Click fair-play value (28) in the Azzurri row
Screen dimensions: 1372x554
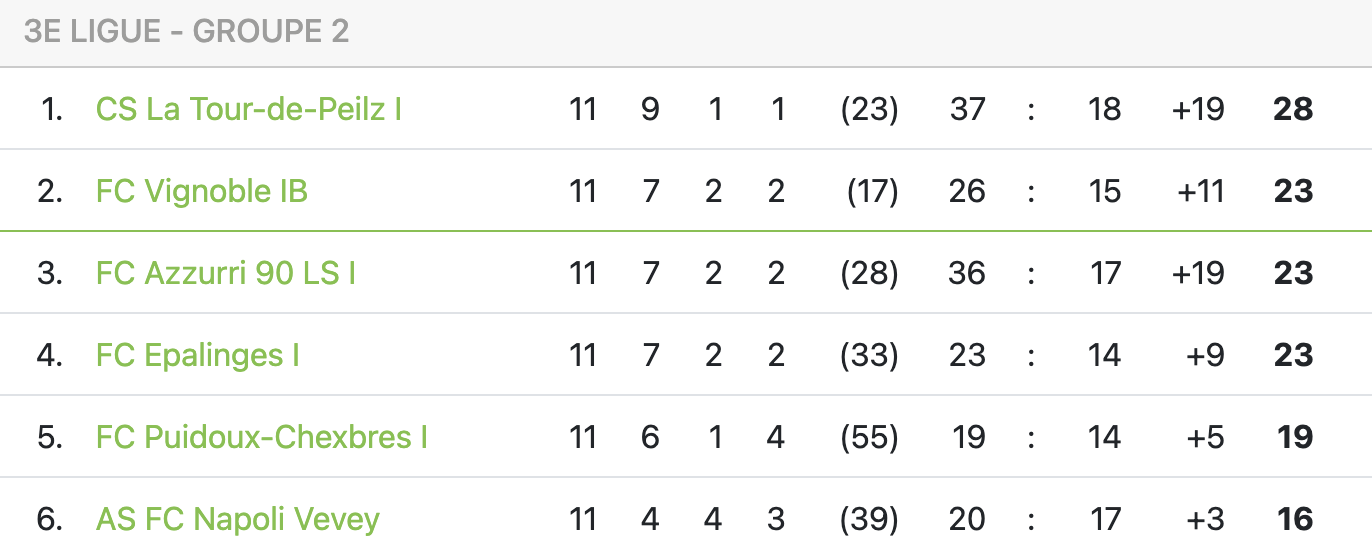869,273
